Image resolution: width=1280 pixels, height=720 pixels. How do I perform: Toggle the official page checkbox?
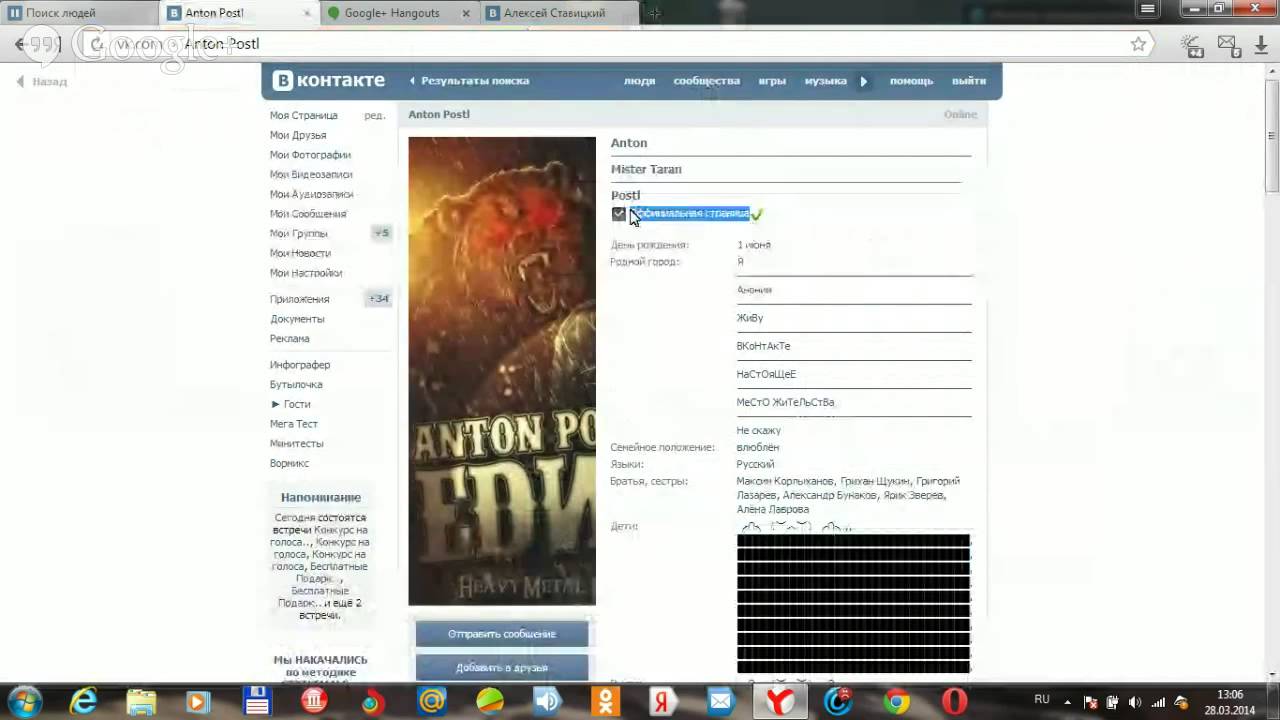[x=618, y=214]
